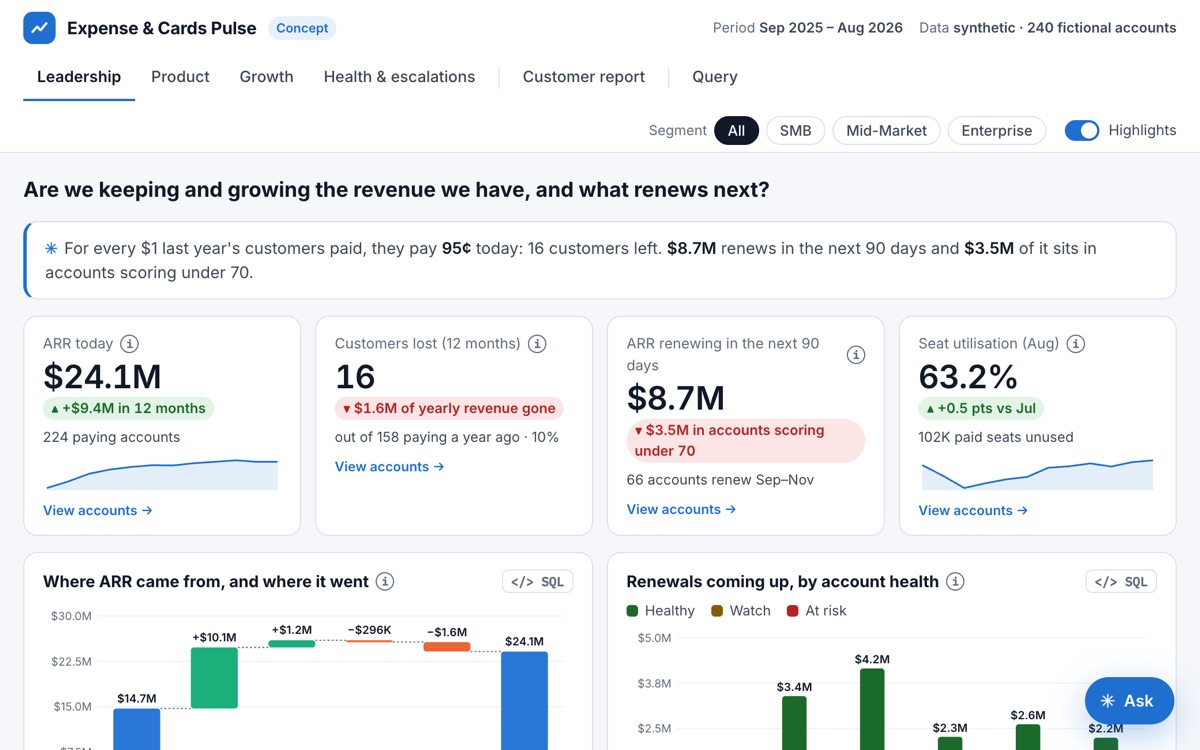Click the ARR today sparkline chart

(x=162, y=474)
